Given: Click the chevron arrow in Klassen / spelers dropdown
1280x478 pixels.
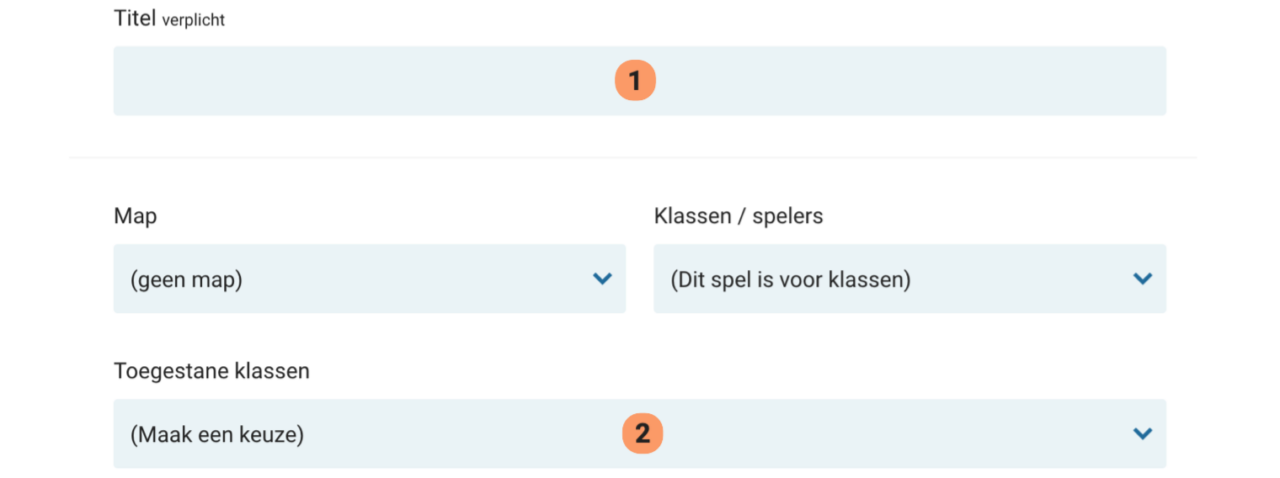Looking at the screenshot, I should tap(1142, 279).
